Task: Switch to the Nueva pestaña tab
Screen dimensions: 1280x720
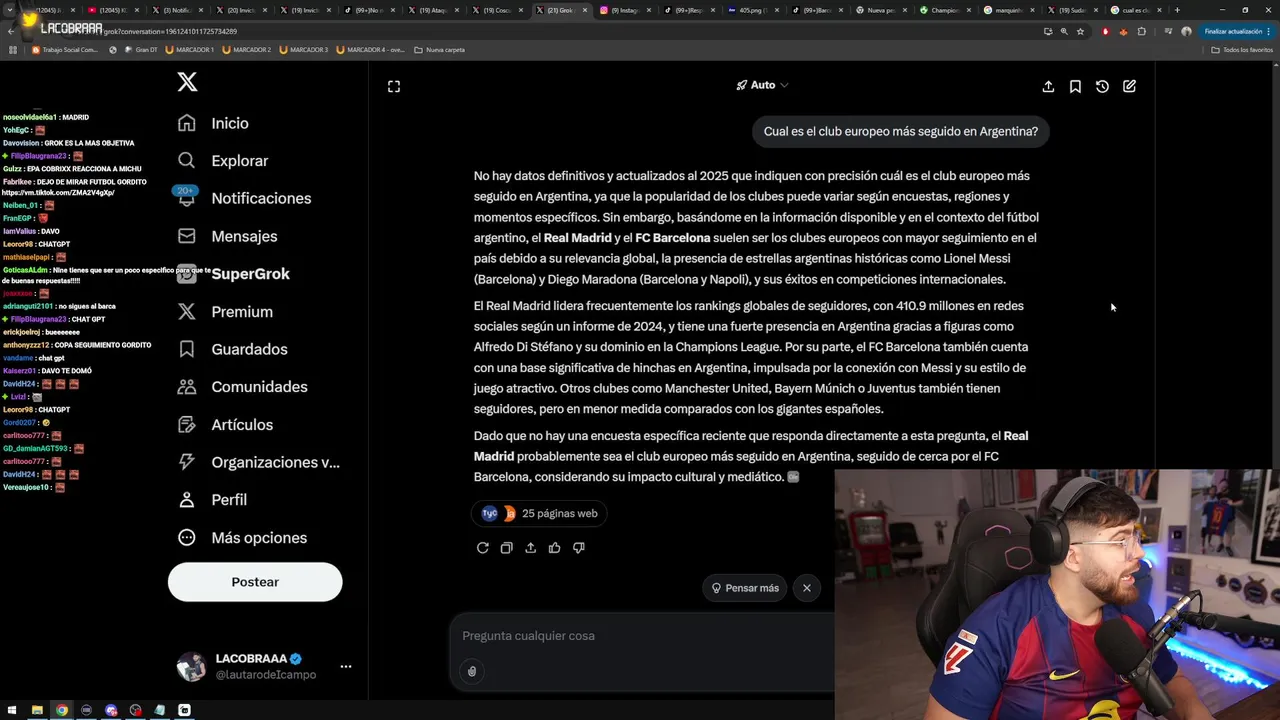Action: (881, 10)
